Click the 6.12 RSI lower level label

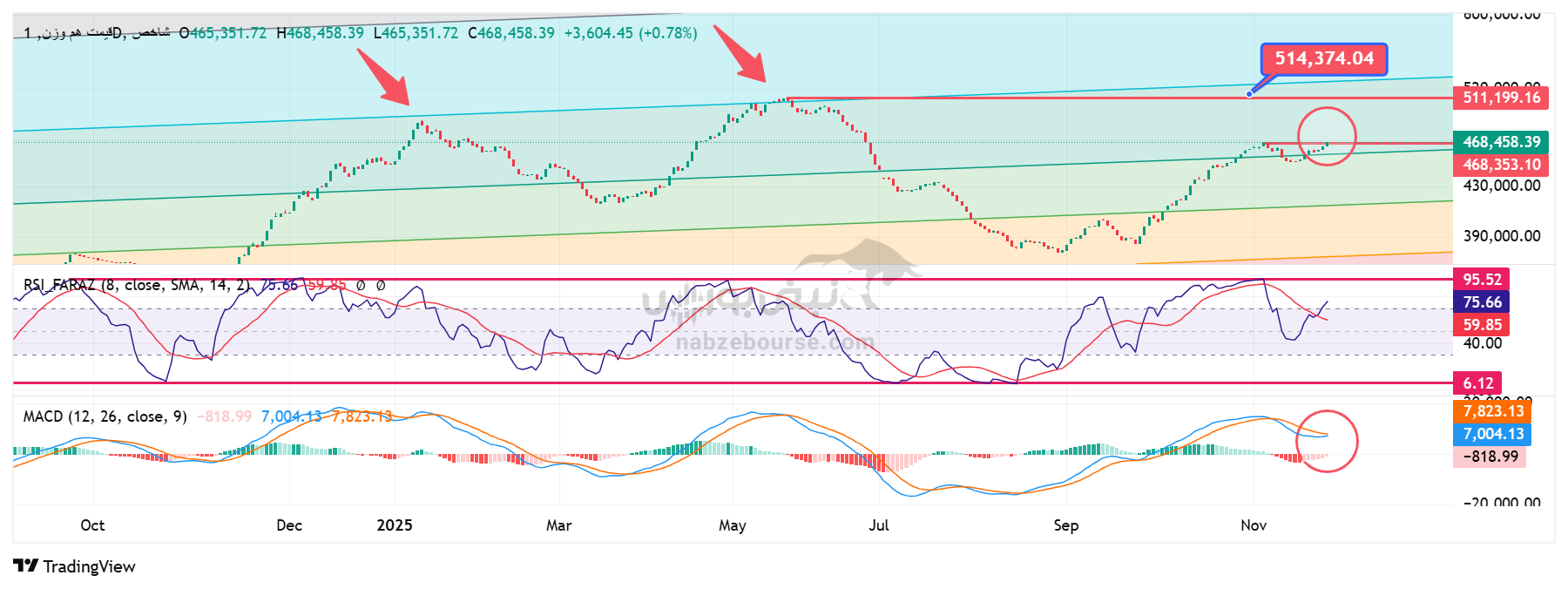pyautogui.click(x=1477, y=383)
